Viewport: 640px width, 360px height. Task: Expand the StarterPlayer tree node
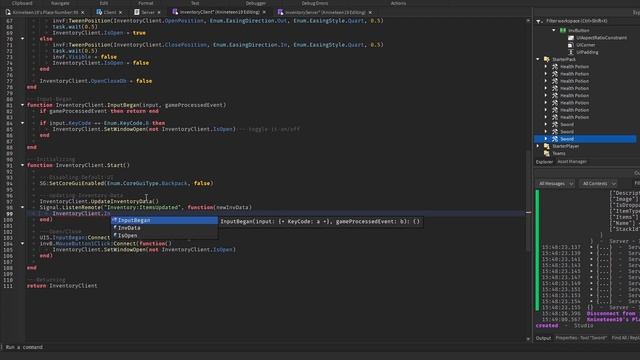pos(538,146)
